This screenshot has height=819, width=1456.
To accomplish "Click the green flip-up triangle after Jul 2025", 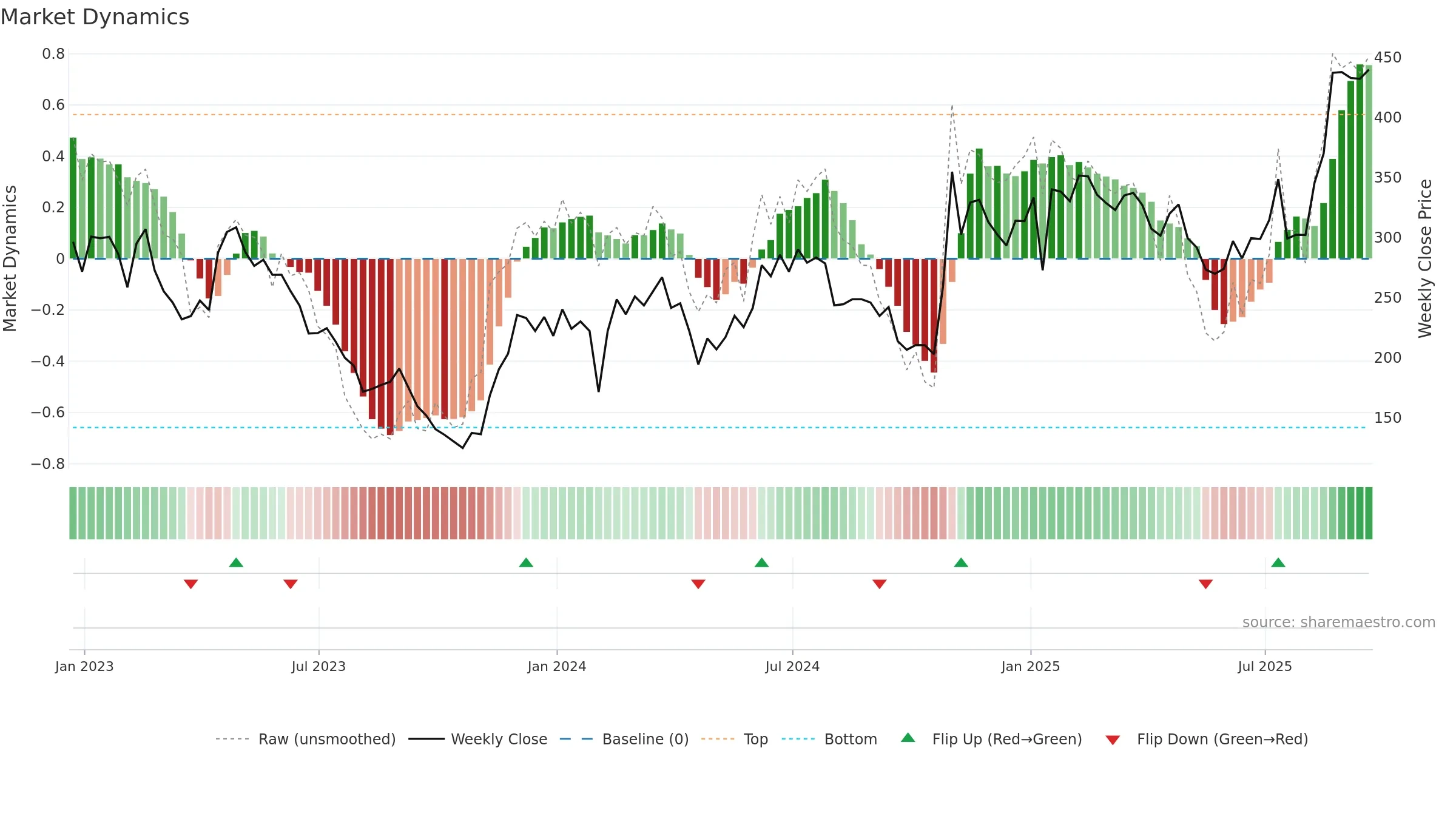I will 1278,562.
